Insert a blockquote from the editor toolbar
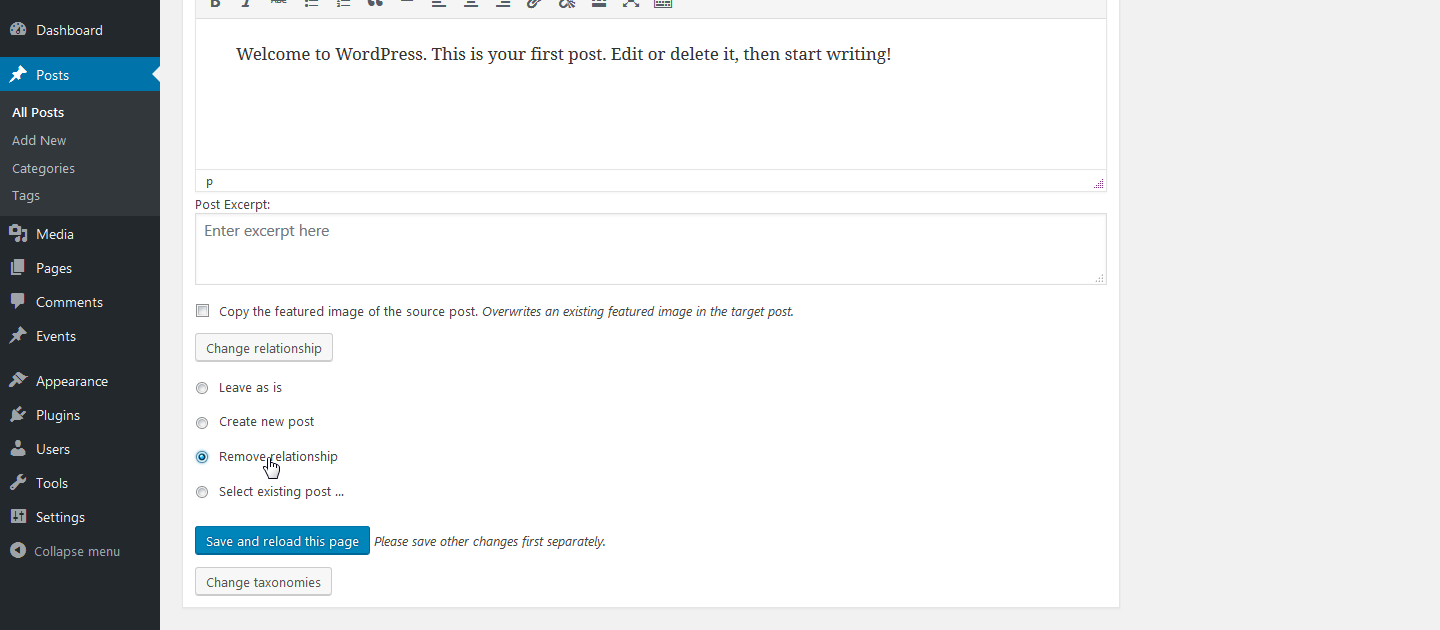The height and width of the screenshot is (630, 1440). 374,3
